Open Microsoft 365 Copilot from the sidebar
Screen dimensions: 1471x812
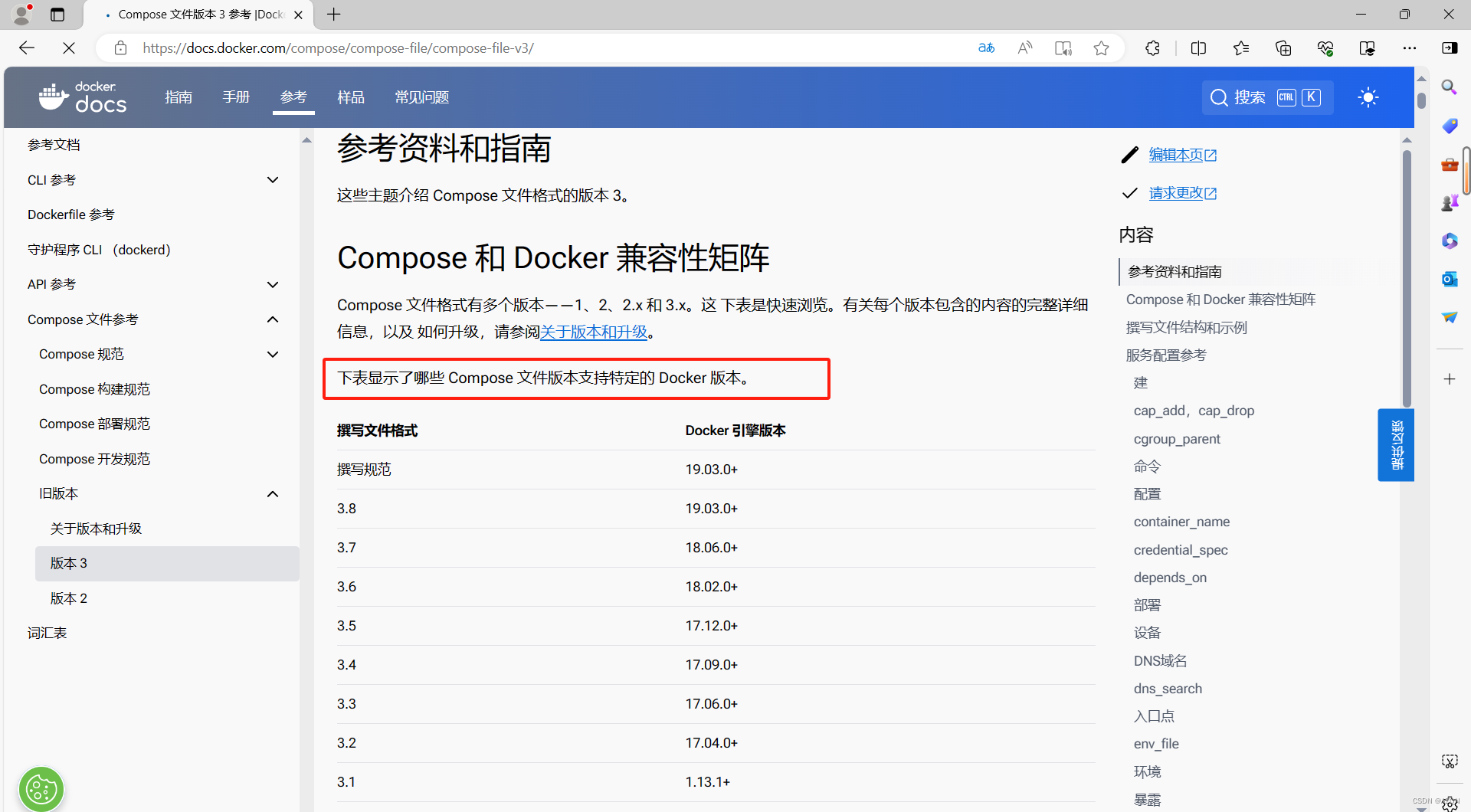[x=1450, y=241]
